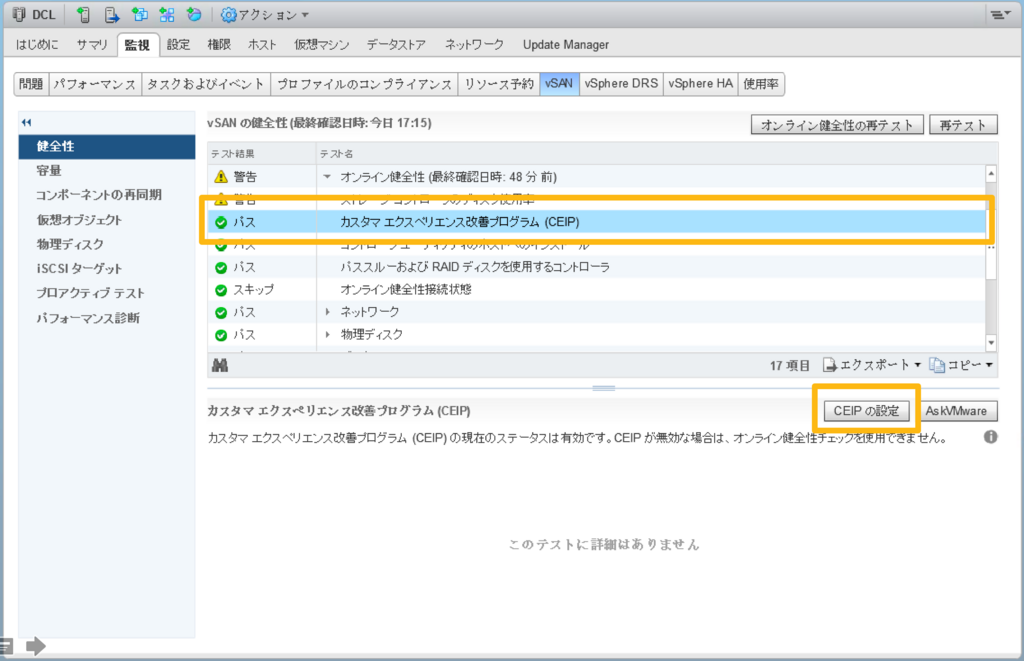1024x661 pixels.
Task: Open the タスクおよびイベント sub-tab
Action: pyautogui.click(x=206, y=84)
